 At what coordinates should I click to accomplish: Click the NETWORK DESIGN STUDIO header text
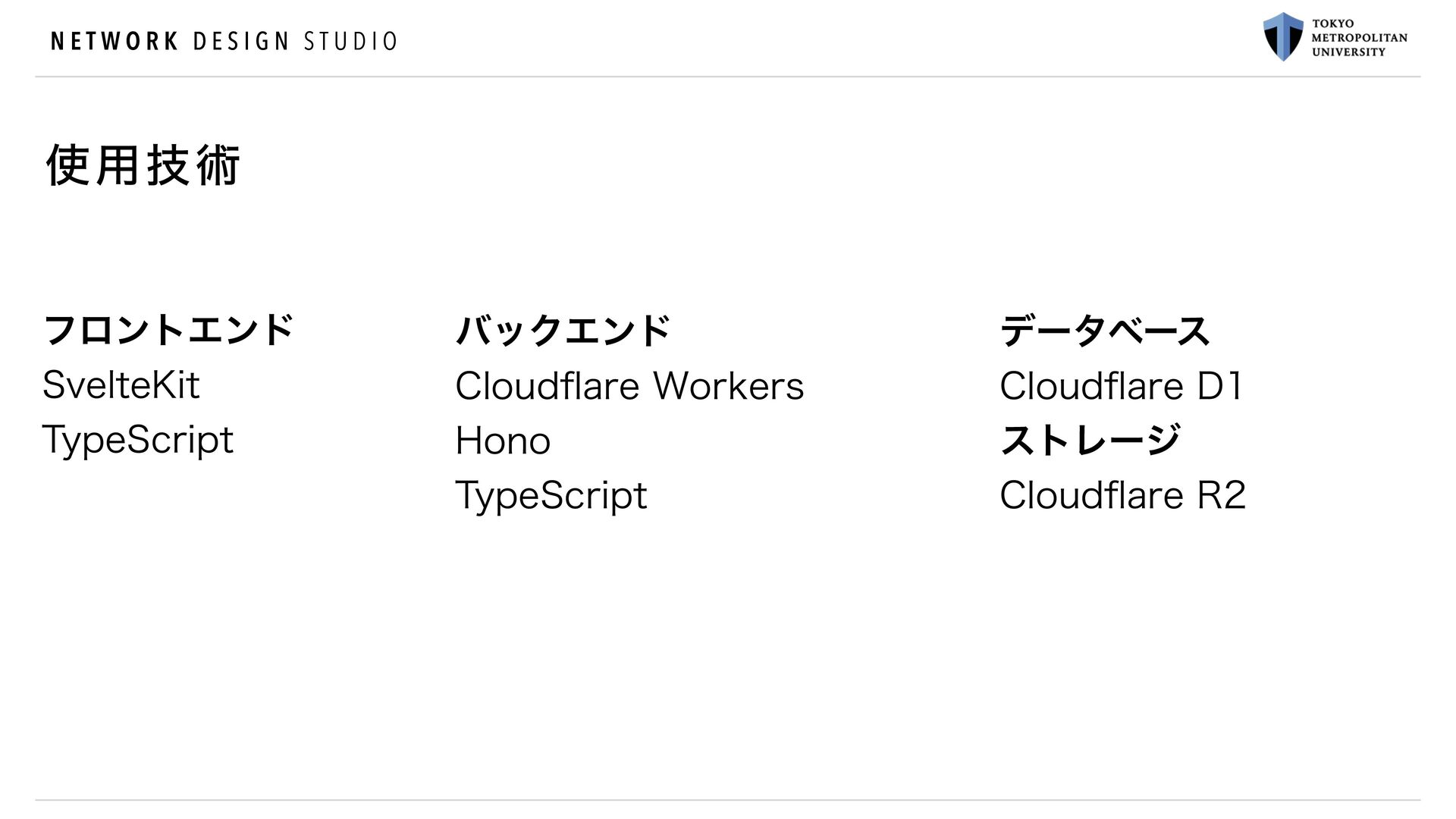[224, 41]
